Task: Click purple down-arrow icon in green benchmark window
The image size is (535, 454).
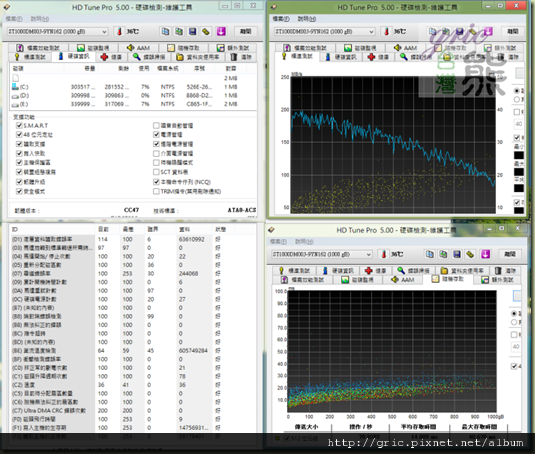Action: tap(488, 31)
